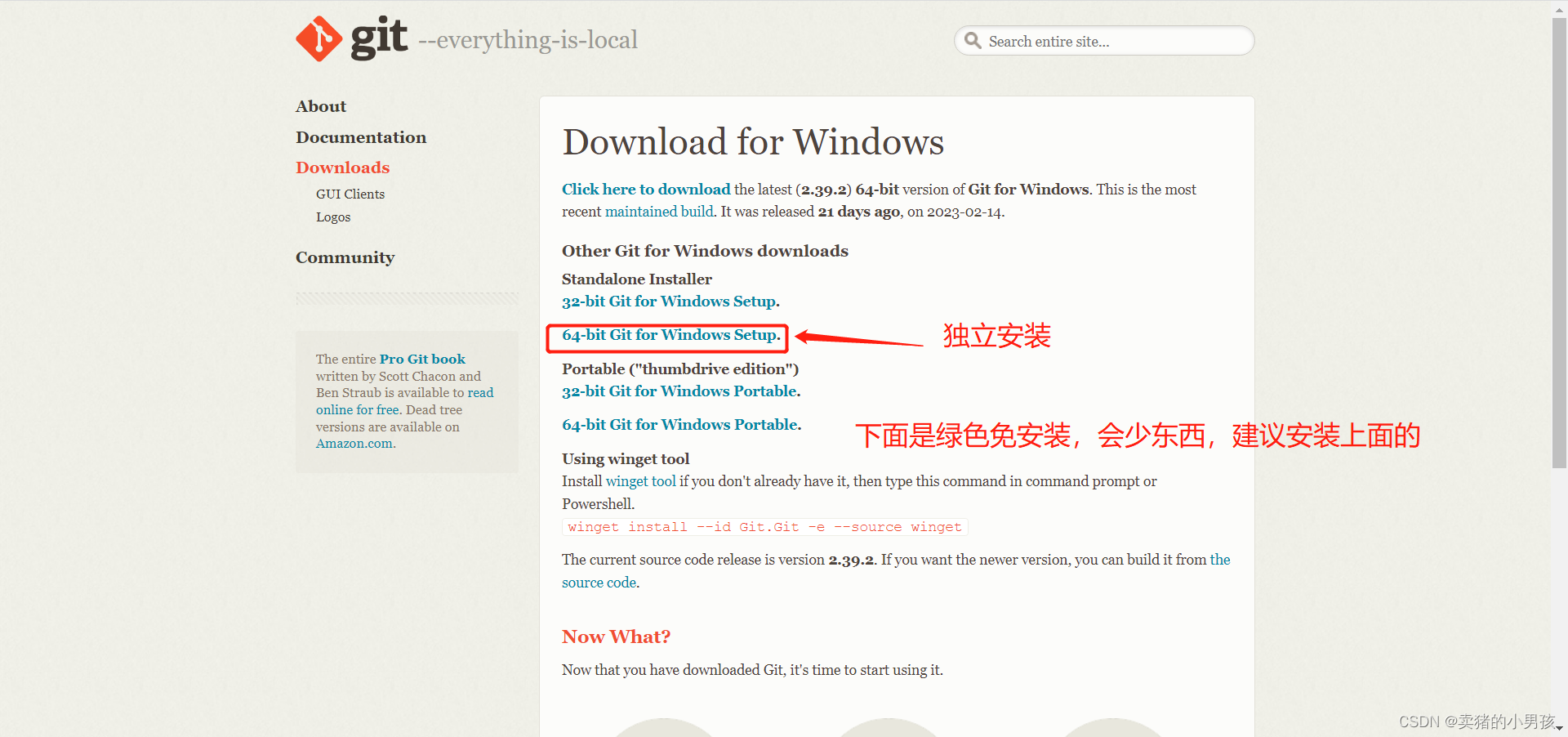Download 32-bit Git for Windows Portable

(x=679, y=391)
